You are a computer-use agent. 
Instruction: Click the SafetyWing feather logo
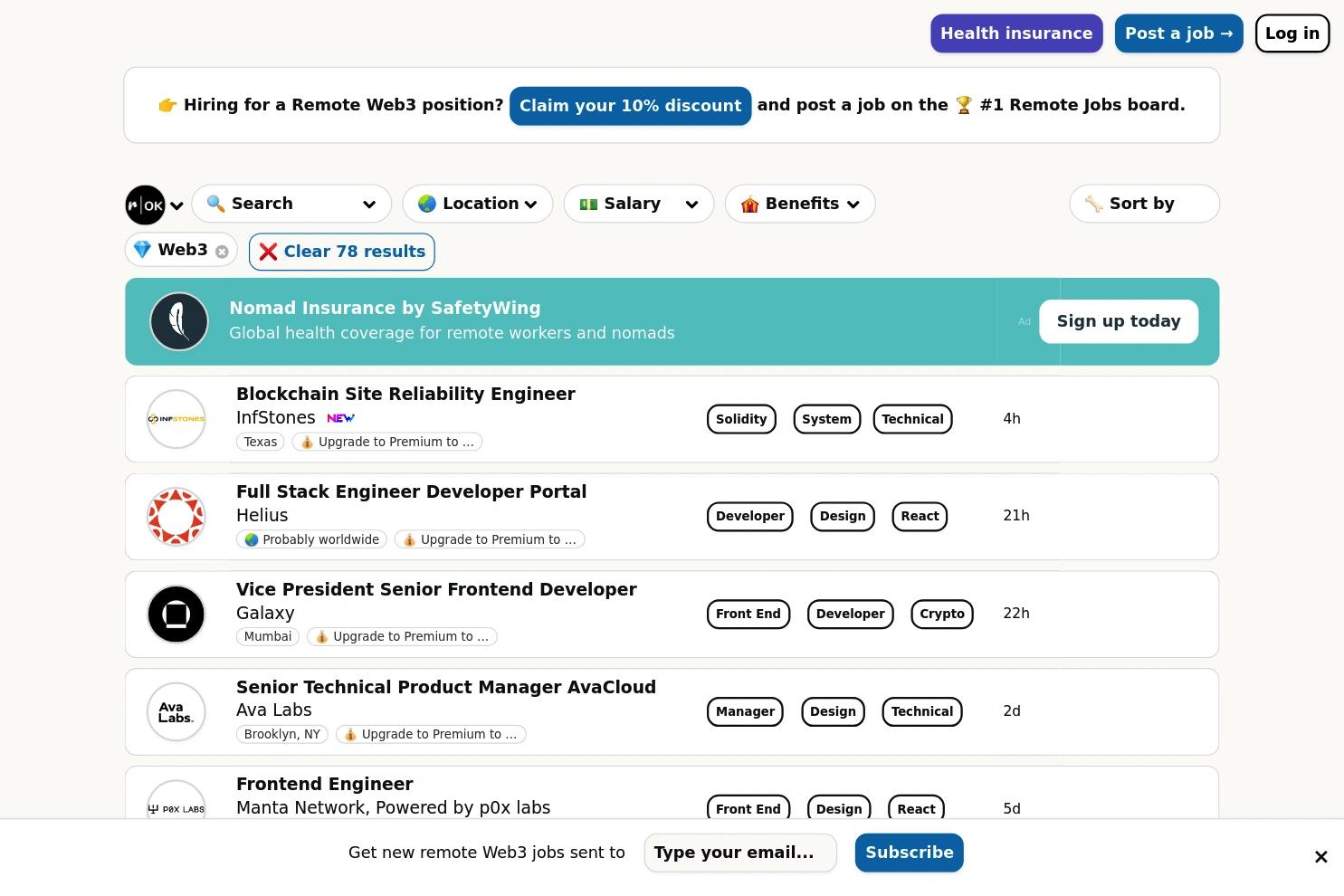click(179, 321)
